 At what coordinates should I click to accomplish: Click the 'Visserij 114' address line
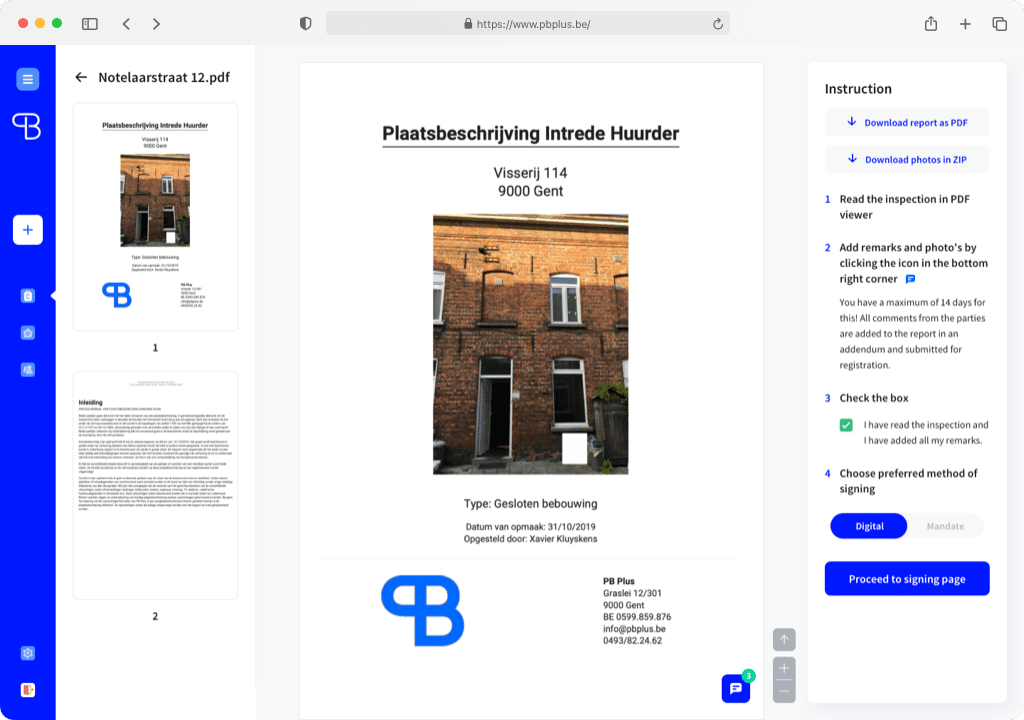530,173
